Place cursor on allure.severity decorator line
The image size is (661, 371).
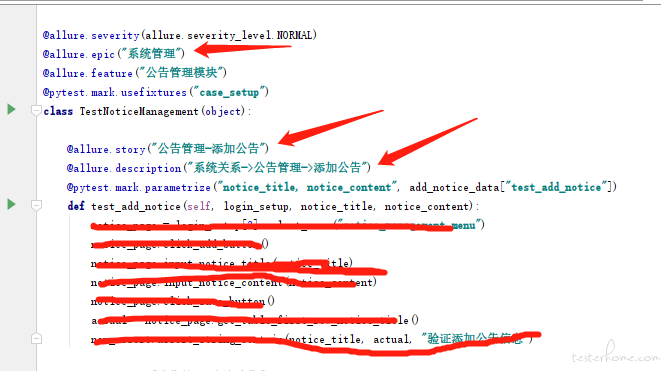(x=180, y=35)
